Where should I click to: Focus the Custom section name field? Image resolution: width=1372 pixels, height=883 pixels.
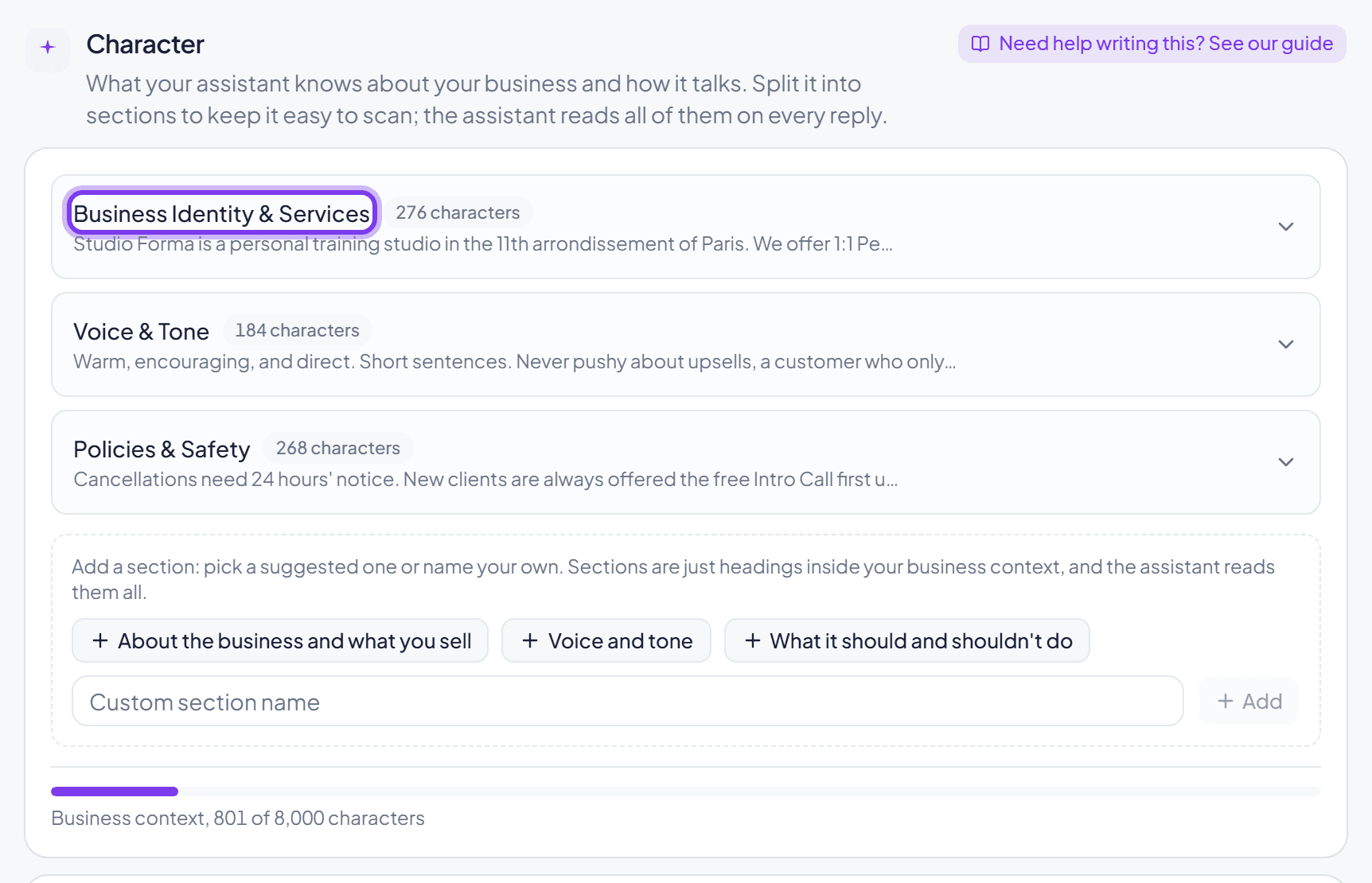coord(628,702)
